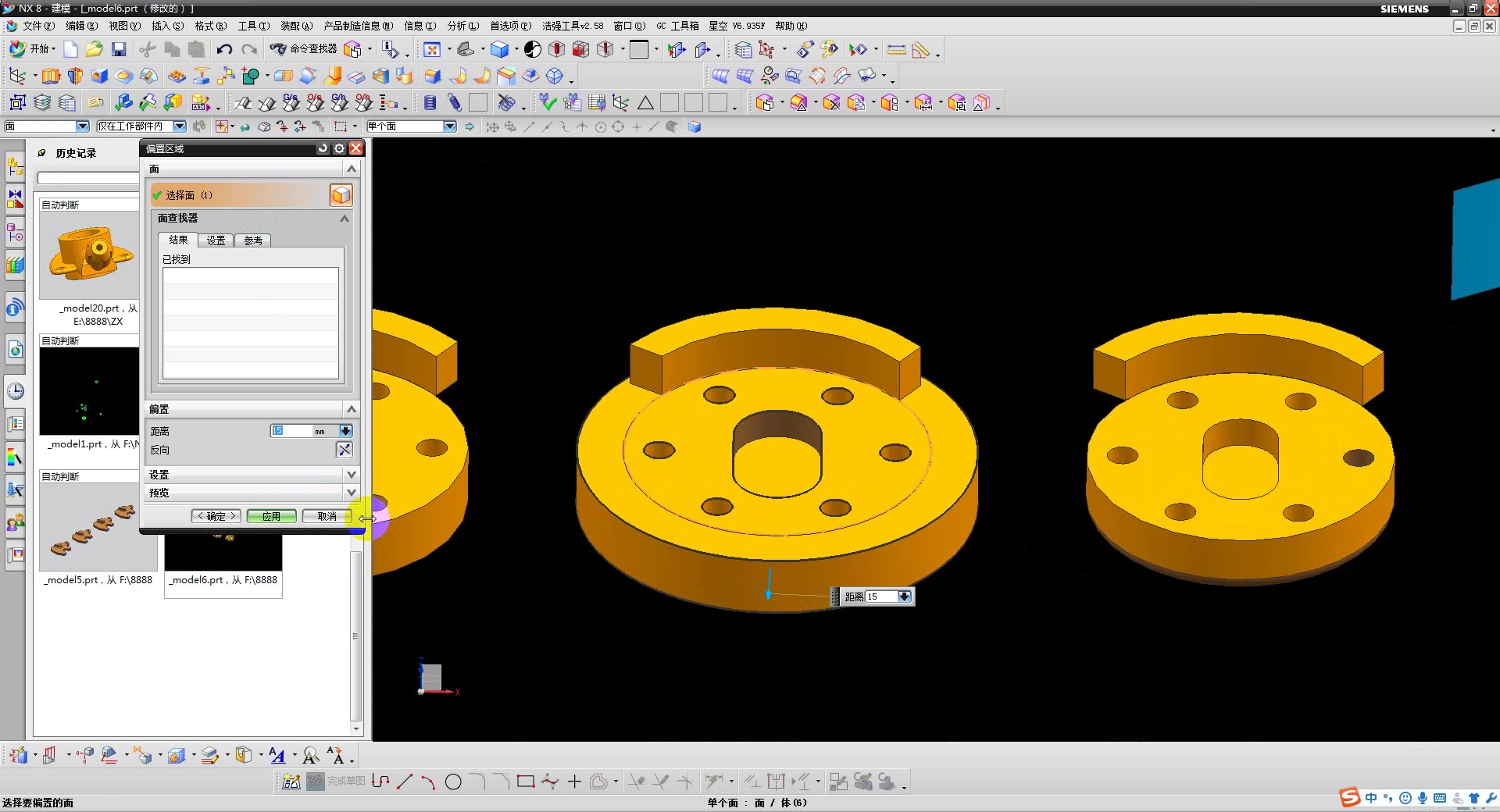Select the Revolve tool
The width and height of the screenshot is (1500, 812).
(75, 76)
